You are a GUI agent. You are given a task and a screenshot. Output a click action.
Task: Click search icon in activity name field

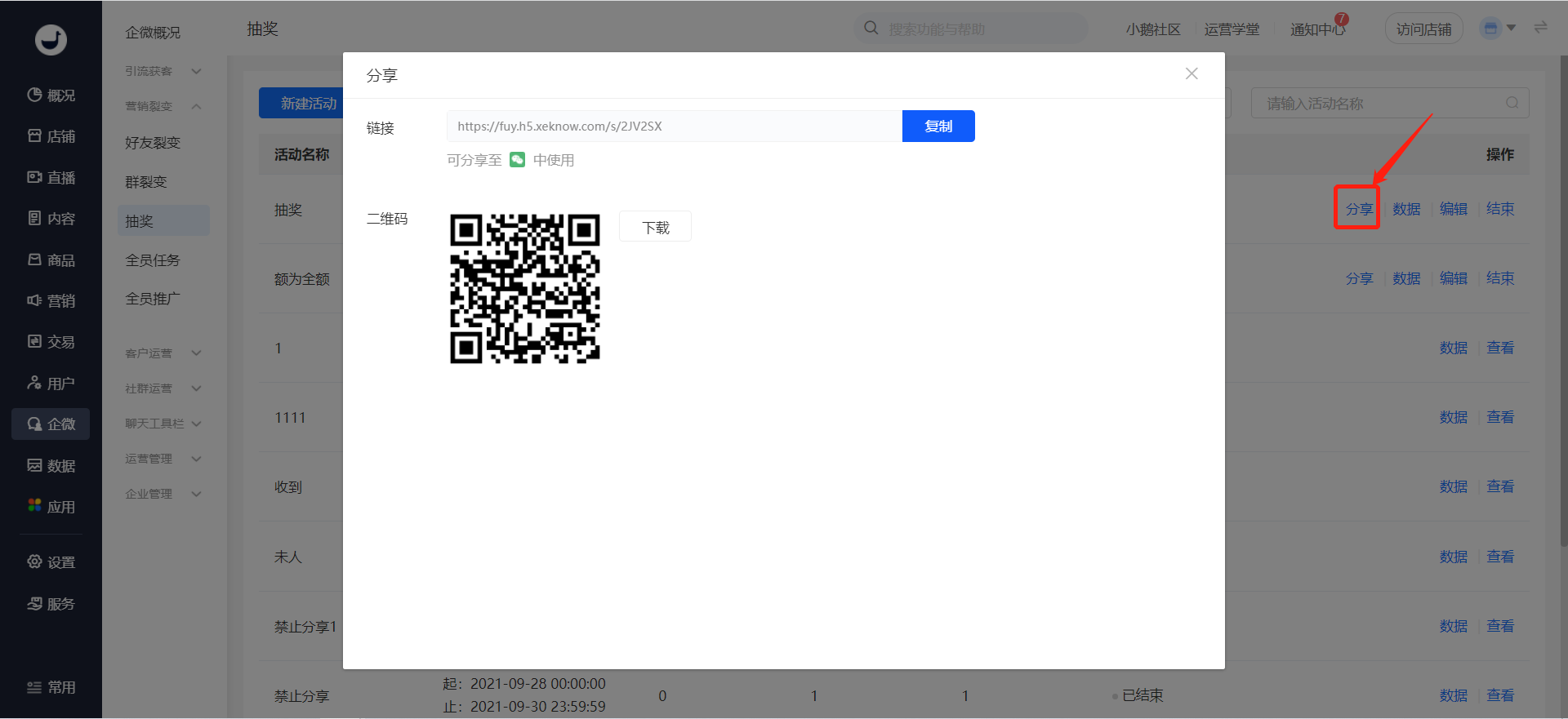(1512, 103)
